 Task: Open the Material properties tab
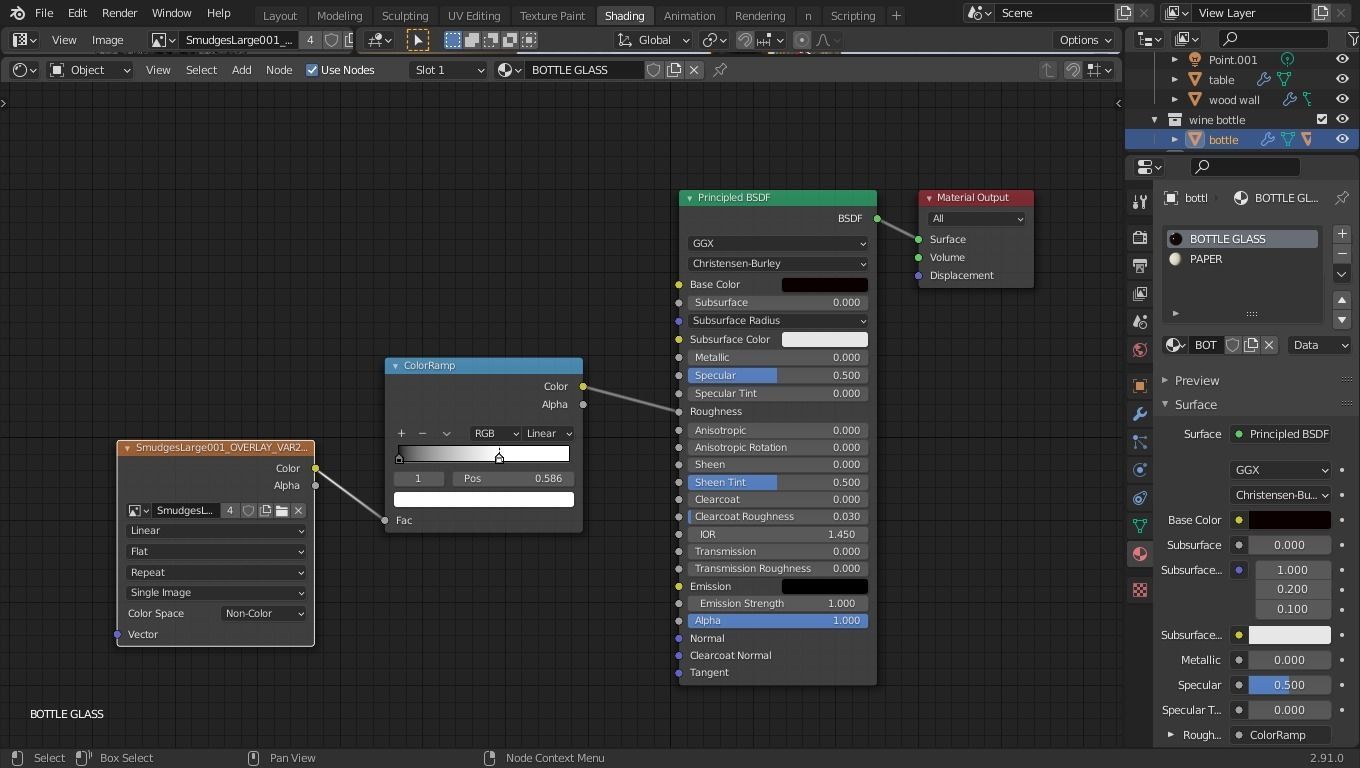tap(1139, 554)
